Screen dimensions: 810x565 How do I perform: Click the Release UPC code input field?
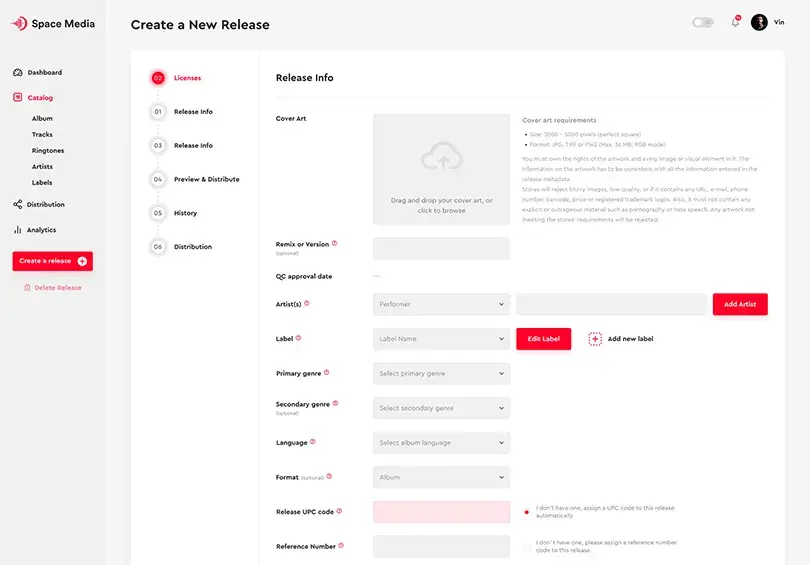click(x=441, y=512)
